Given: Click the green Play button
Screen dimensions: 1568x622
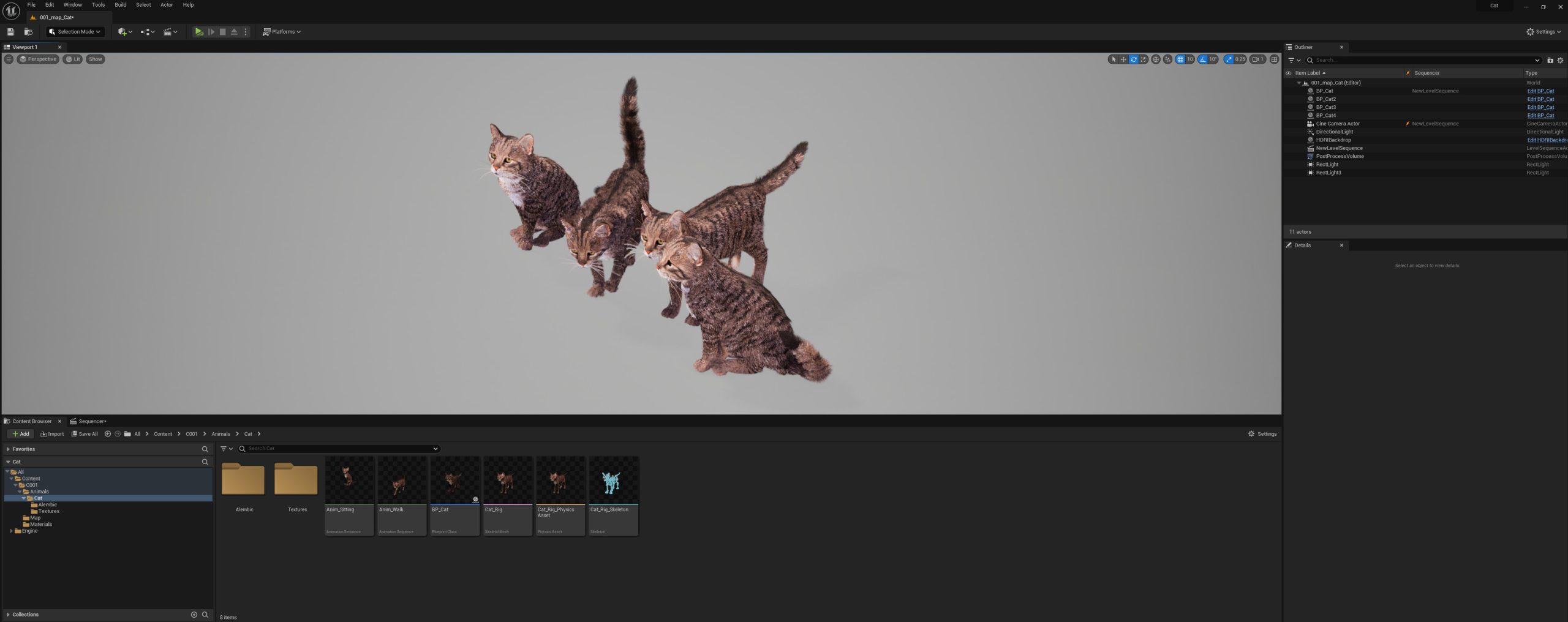Looking at the screenshot, I should 198,32.
